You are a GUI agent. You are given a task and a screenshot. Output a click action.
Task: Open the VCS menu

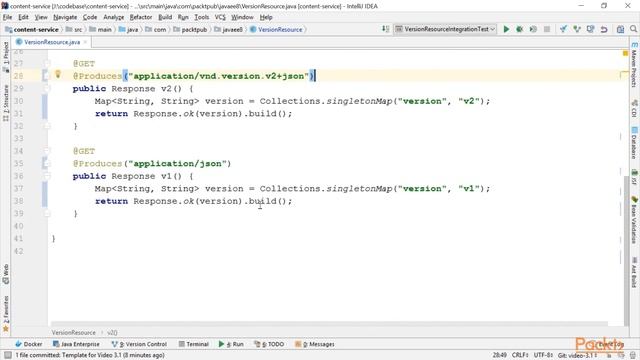pos(220,17)
